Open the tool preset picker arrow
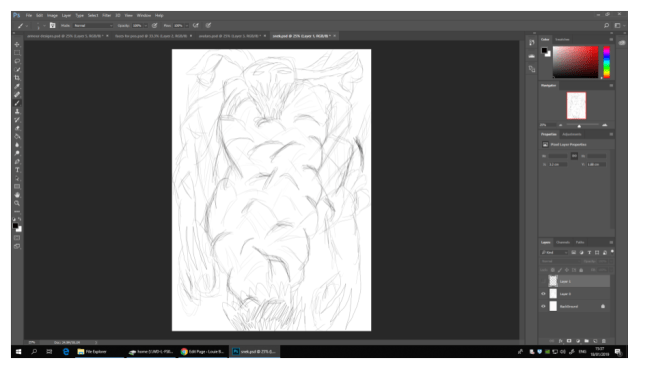Viewport: 656px width, 369px height. [27, 26]
